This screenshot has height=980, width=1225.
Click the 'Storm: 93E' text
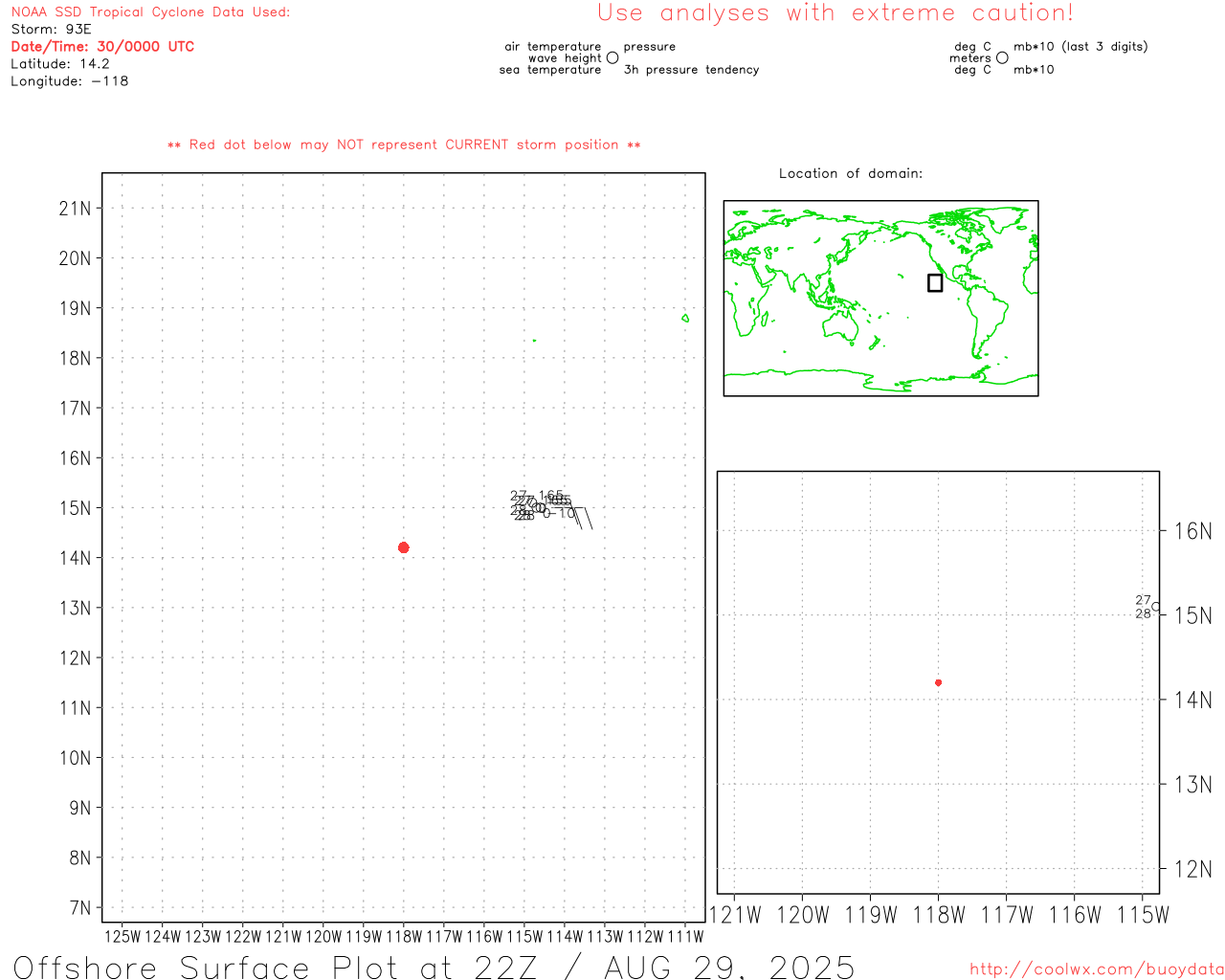(51, 29)
